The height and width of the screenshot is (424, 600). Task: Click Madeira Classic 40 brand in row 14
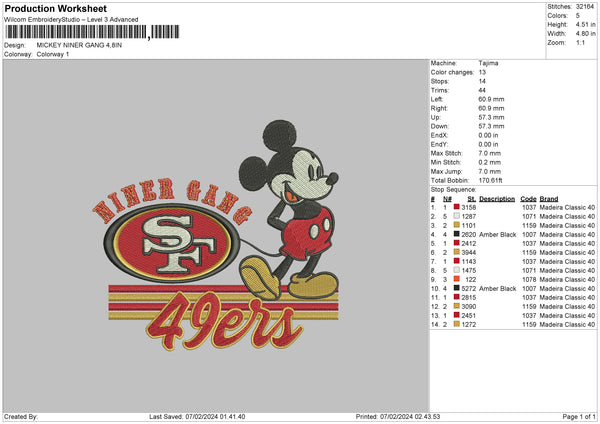(567, 324)
